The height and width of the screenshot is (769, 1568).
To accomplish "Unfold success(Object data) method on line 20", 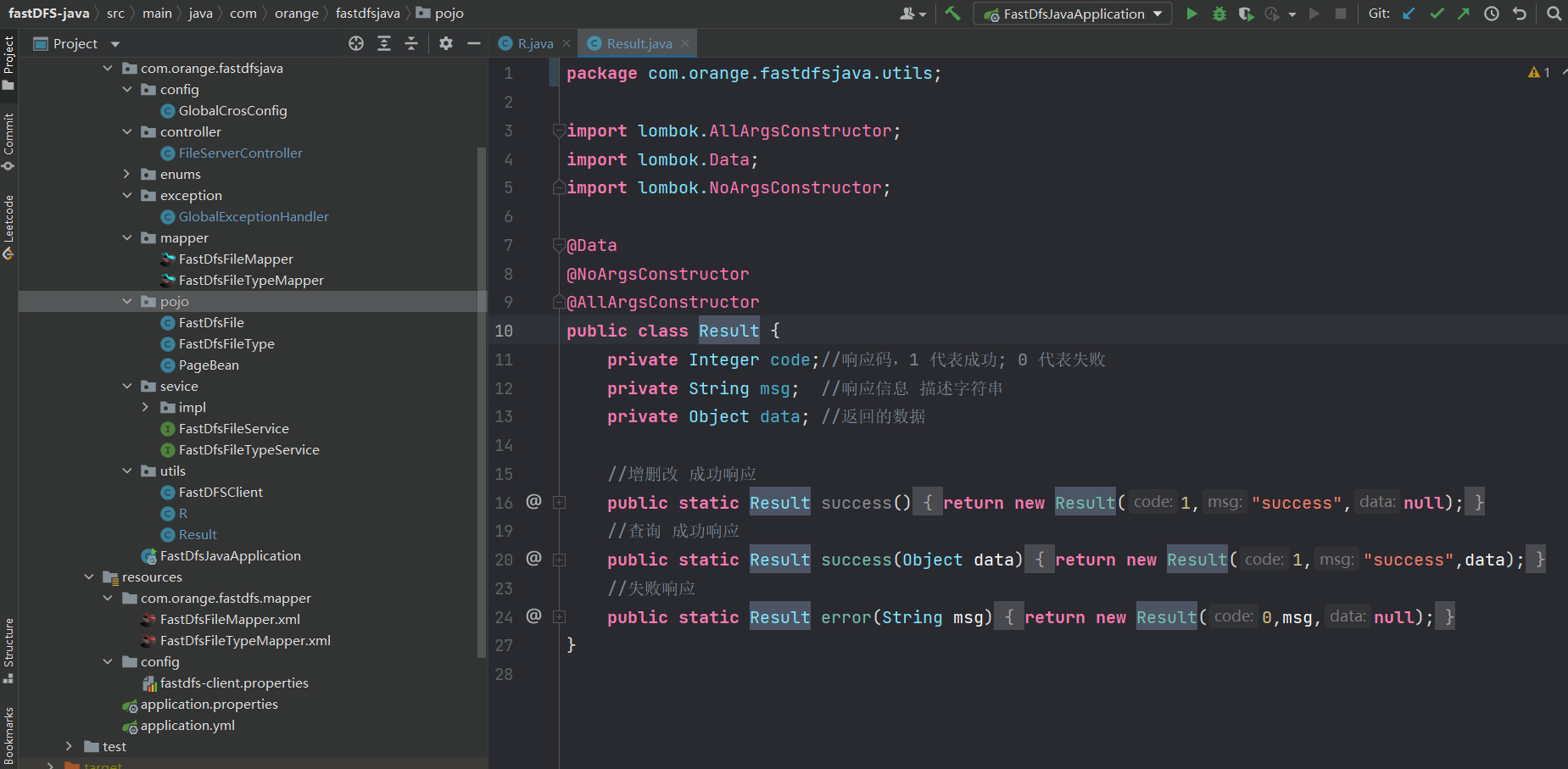I will coord(559,560).
